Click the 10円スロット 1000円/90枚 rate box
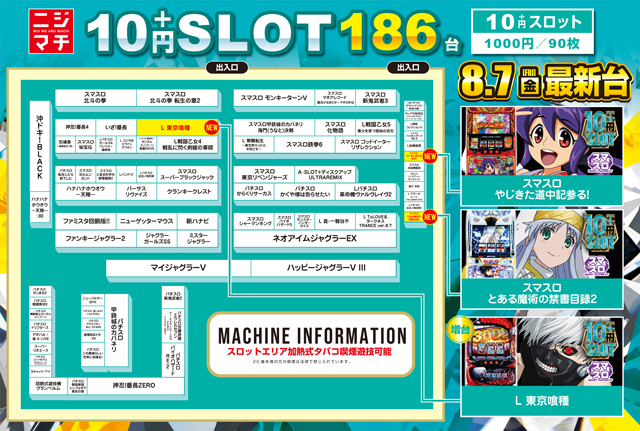640x431 pixels. 532,31
